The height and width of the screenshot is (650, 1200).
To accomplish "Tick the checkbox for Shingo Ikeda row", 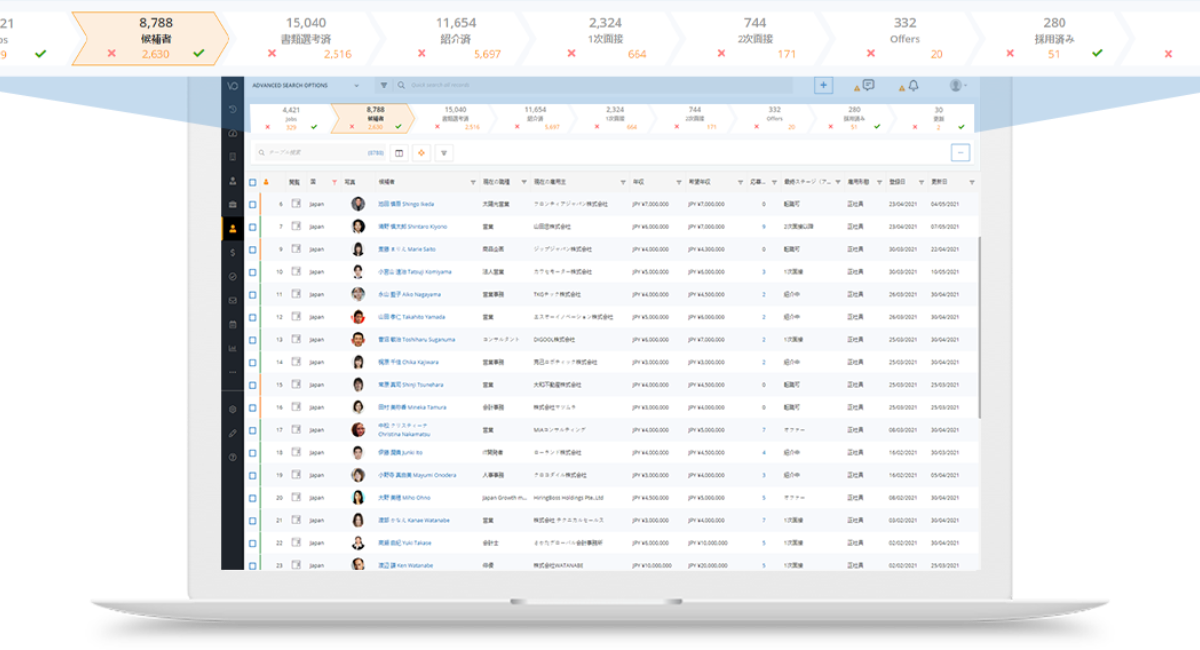I will click(x=253, y=204).
